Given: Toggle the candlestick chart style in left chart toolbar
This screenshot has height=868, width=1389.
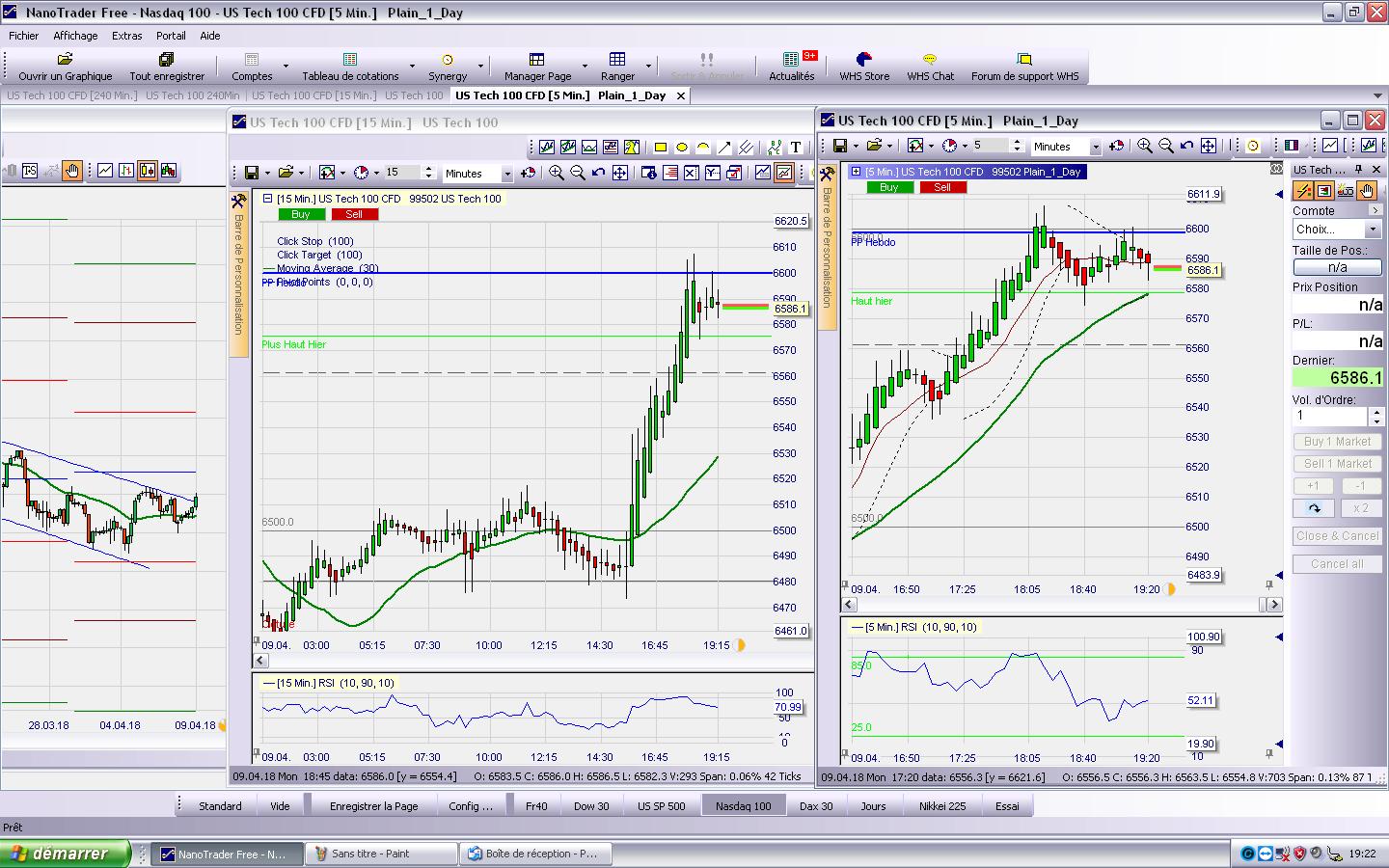Looking at the screenshot, I should coord(148,171).
